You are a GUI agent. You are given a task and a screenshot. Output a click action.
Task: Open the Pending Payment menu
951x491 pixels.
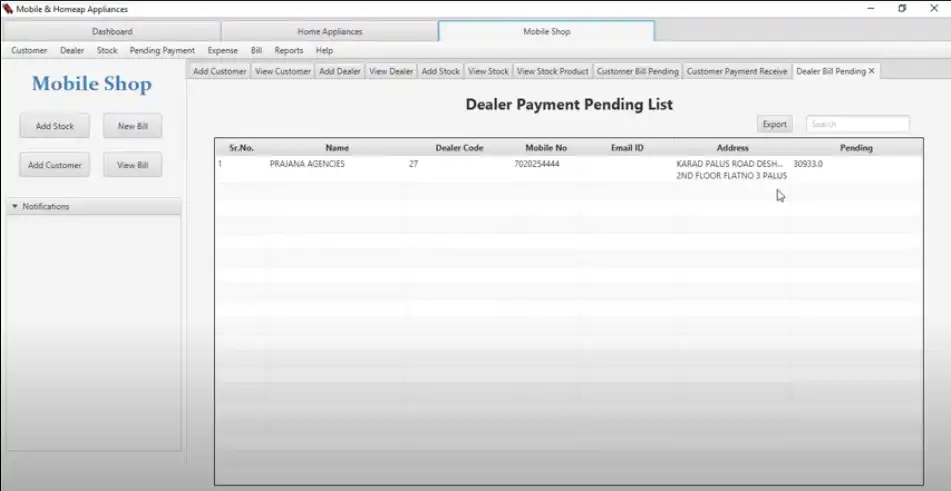click(162, 50)
